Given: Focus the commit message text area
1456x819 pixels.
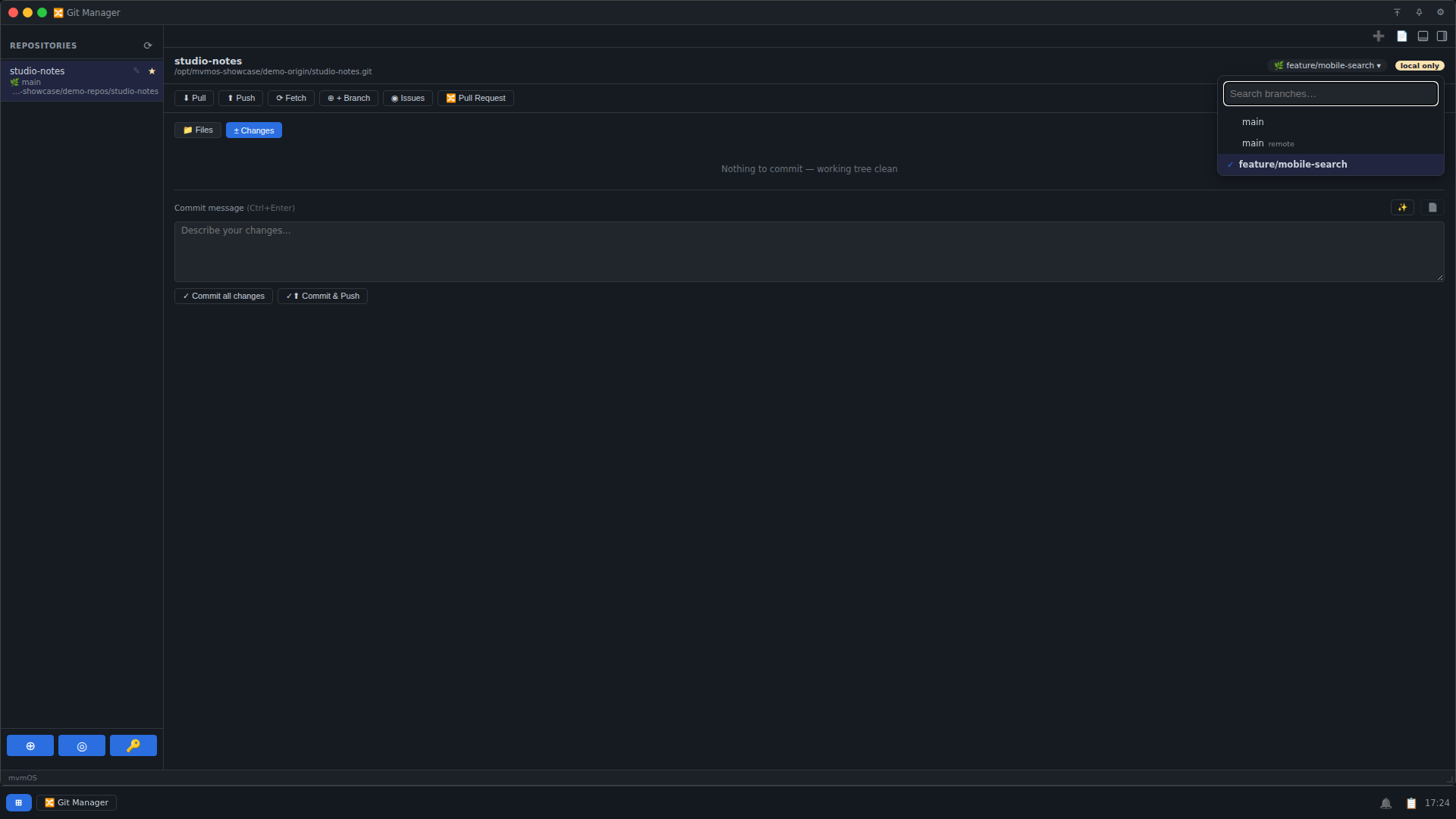Looking at the screenshot, I should [809, 252].
